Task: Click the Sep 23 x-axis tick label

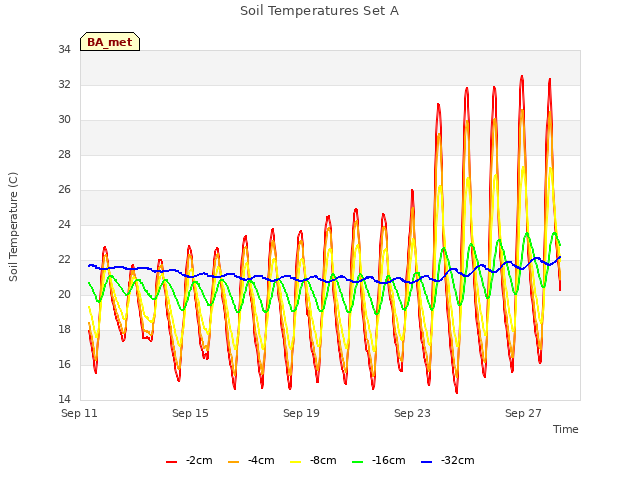Action: (412, 413)
